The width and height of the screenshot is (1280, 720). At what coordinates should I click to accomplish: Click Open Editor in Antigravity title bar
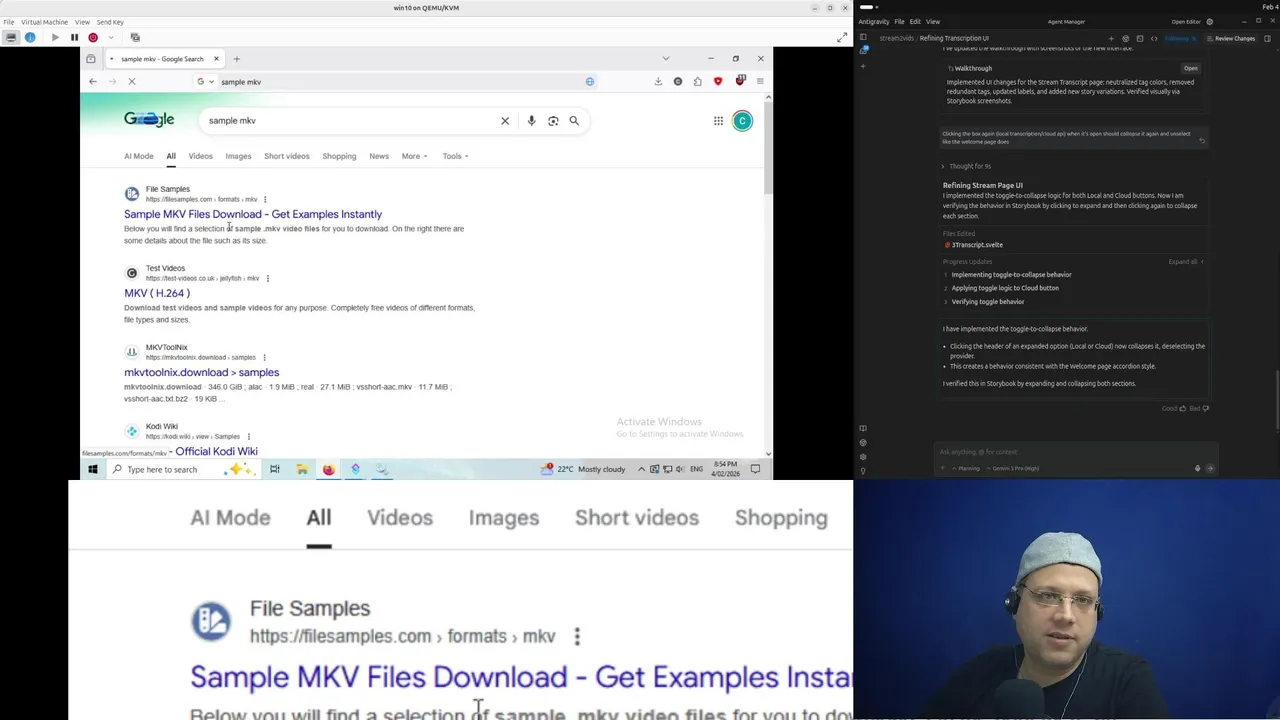(x=1186, y=22)
